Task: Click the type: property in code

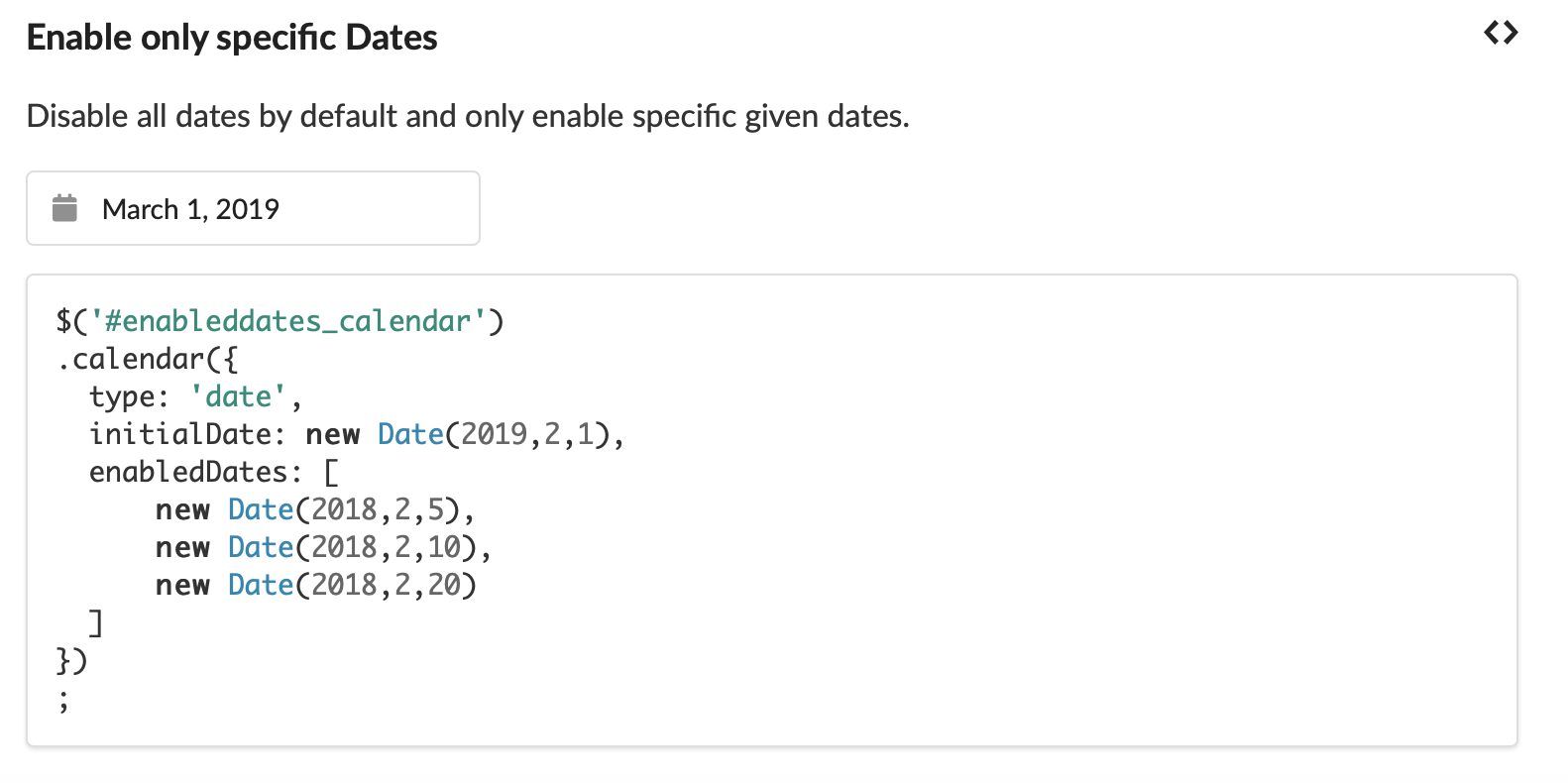Action: [130, 396]
